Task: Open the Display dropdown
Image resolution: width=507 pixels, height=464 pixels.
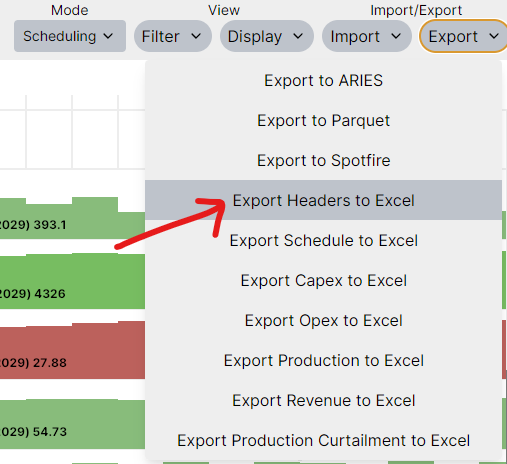Action: click(x=267, y=36)
